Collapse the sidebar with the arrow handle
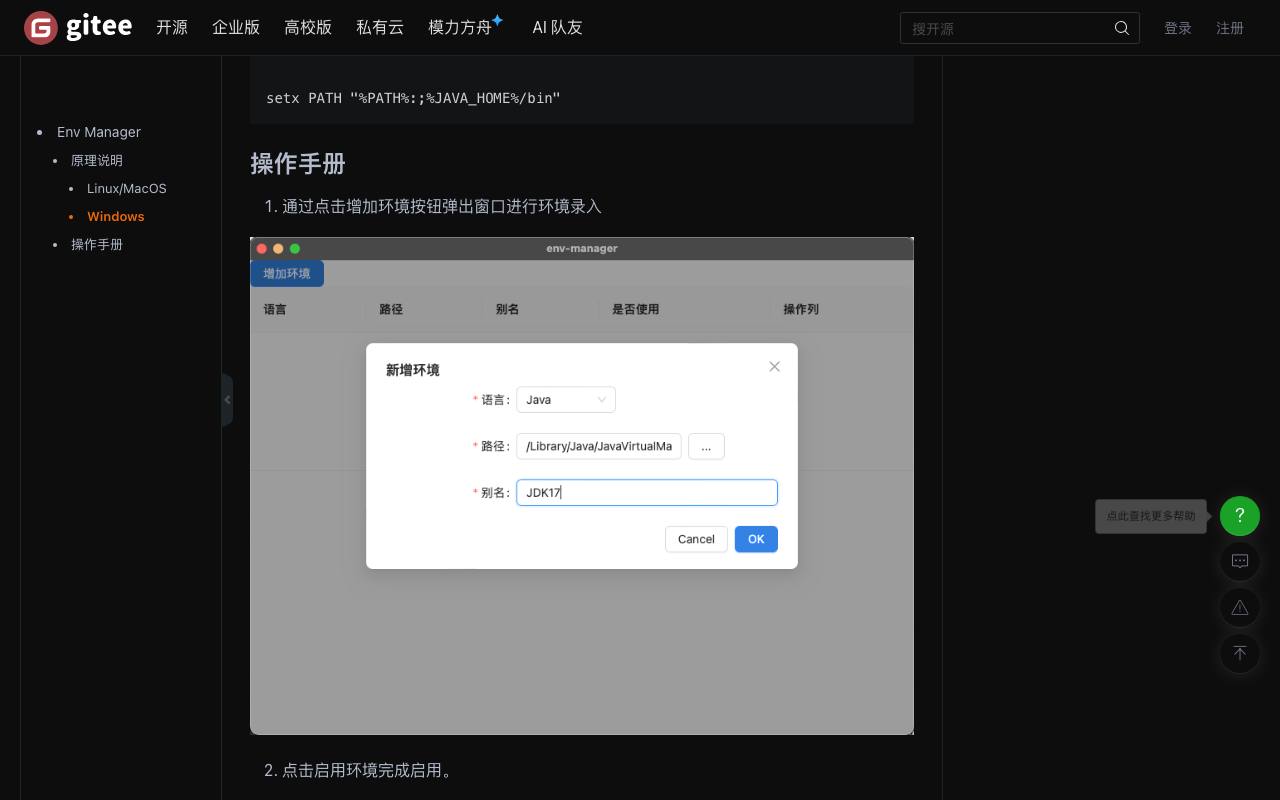Image resolution: width=1280 pixels, height=800 pixels. click(227, 400)
